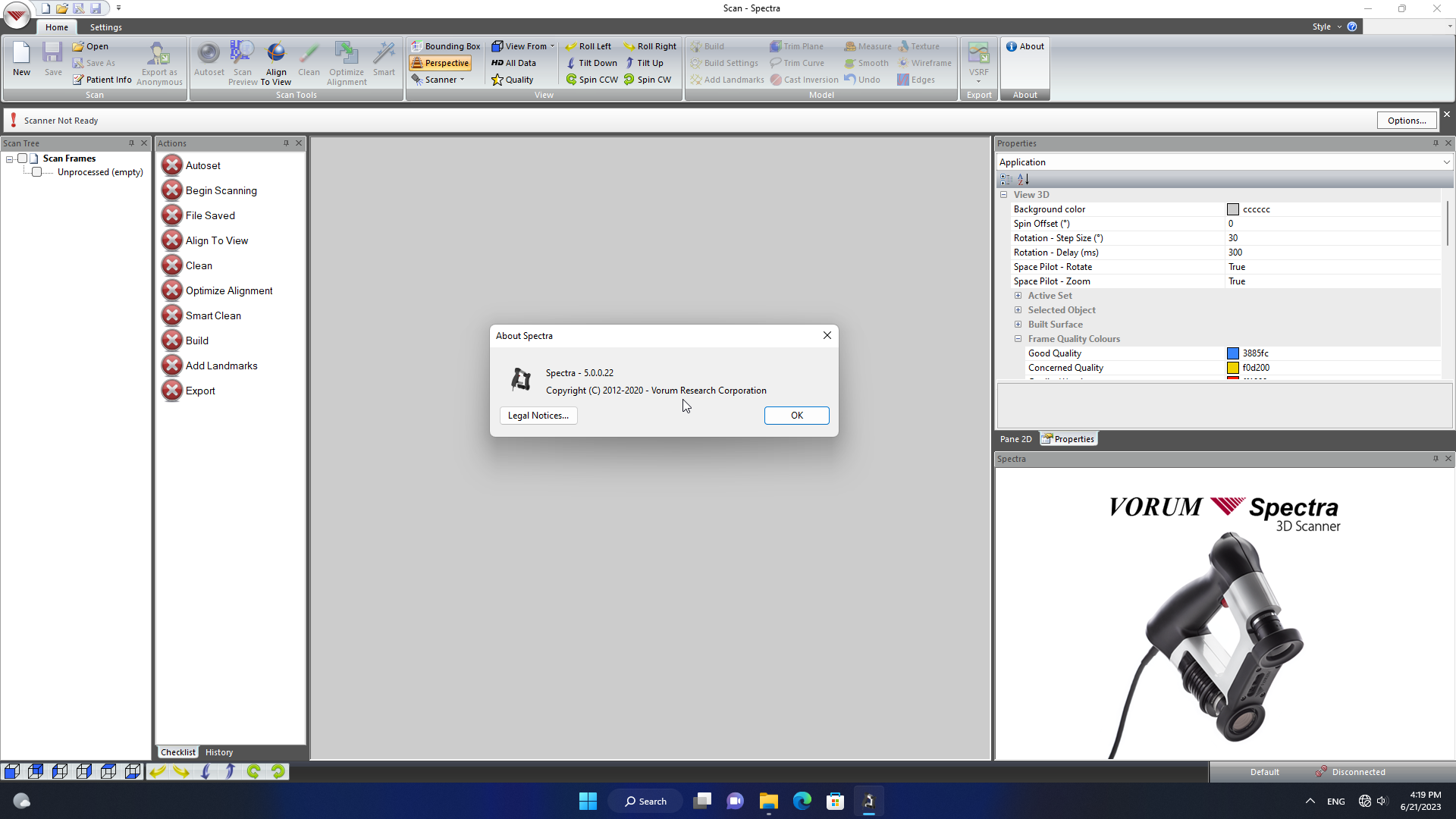Edit the Spin Offset value field
The height and width of the screenshot is (819, 1456).
pos(1332,224)
